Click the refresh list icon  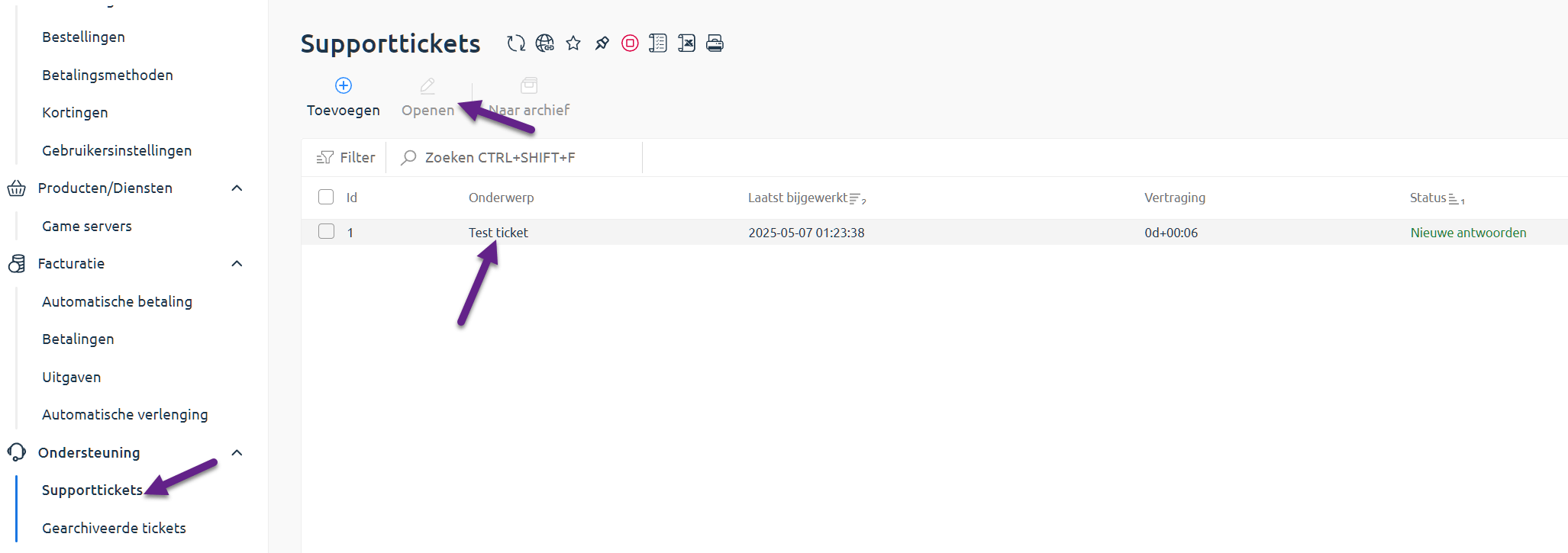coord(516,43)
